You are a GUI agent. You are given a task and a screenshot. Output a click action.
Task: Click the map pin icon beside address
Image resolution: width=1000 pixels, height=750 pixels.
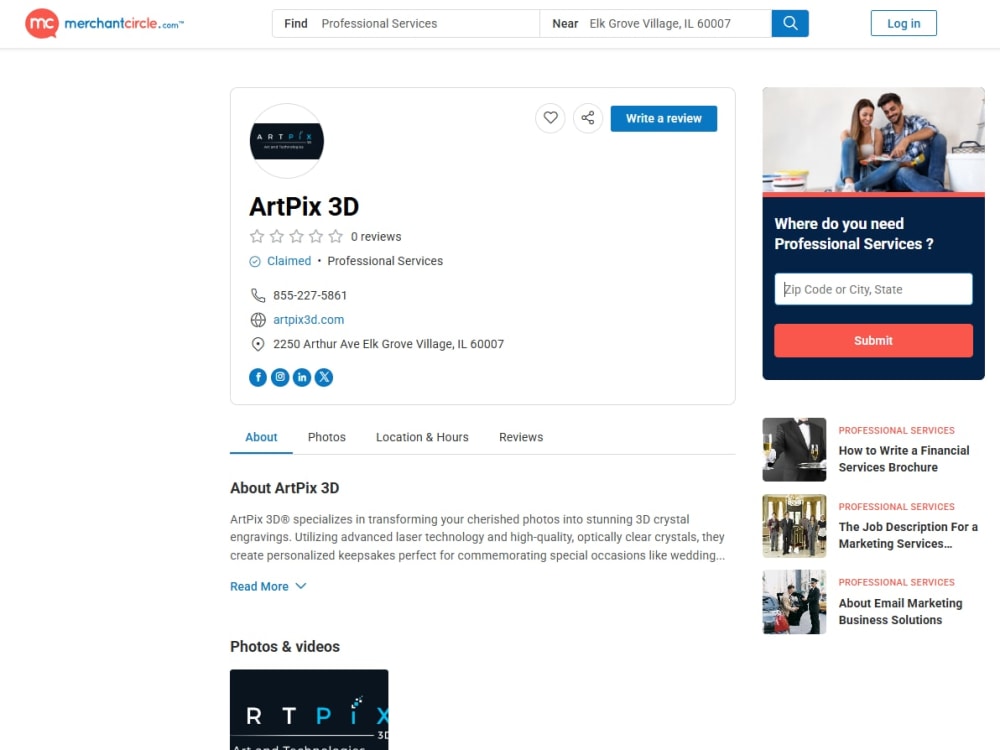258,344
